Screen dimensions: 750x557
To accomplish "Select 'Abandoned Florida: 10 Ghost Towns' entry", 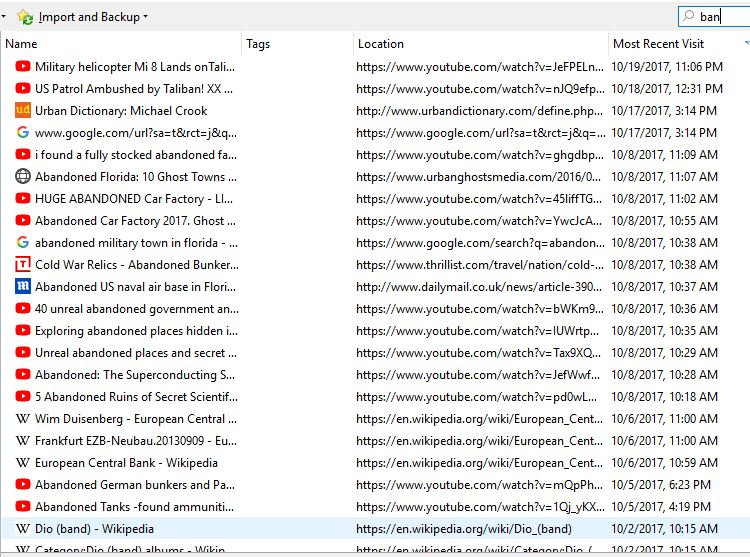I will 136,177.
